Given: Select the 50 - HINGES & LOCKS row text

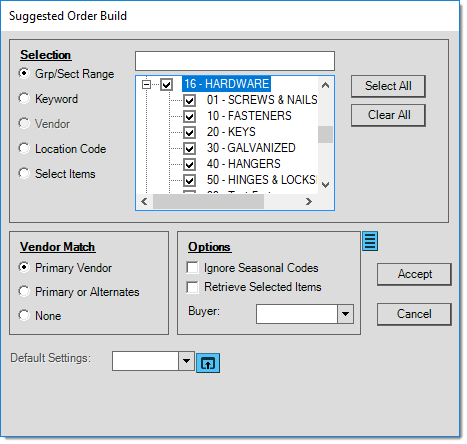Looking at the screenshot, I should coord(261,180).
